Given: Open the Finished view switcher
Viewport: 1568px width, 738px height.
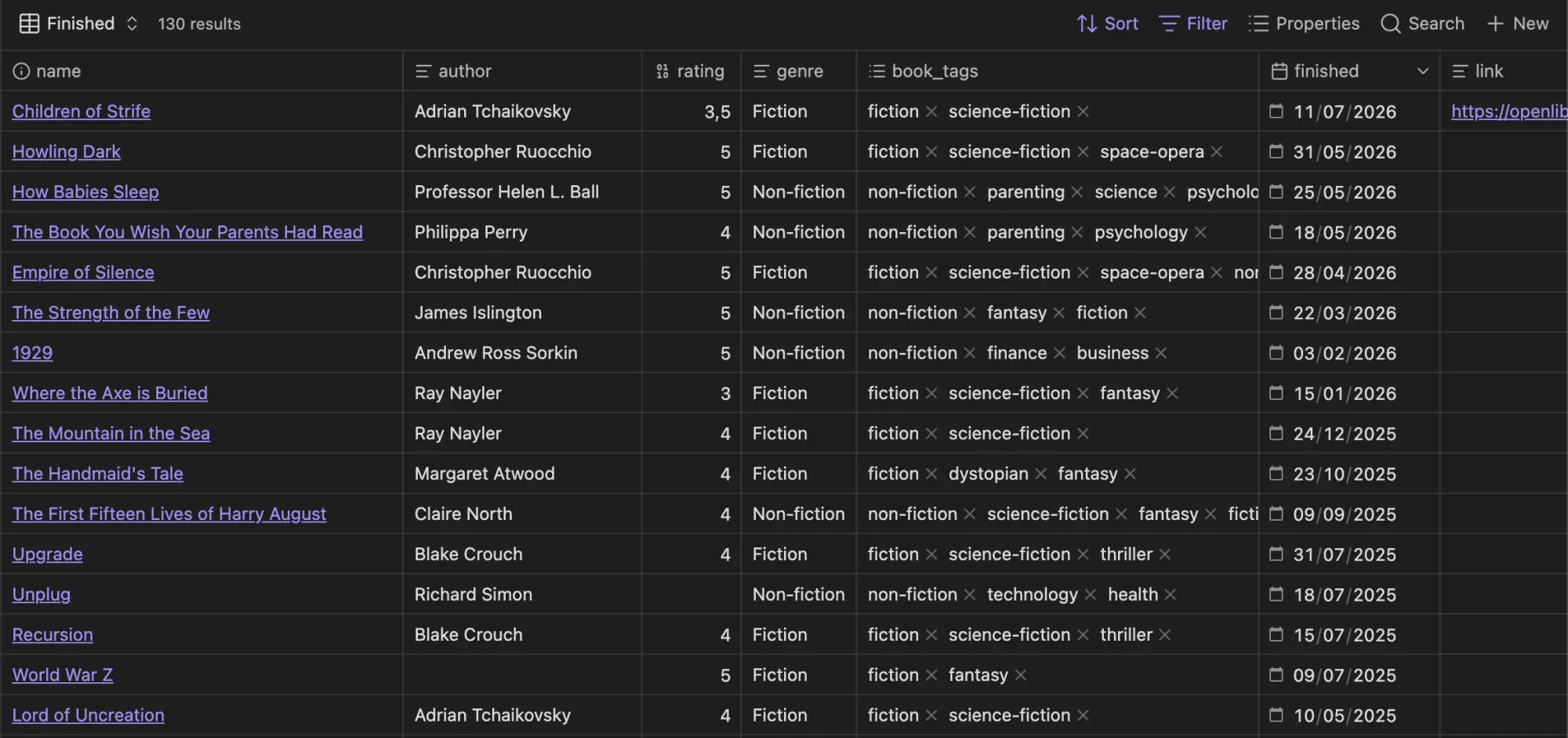Looking at the screenshot, I should pos(78,24).
